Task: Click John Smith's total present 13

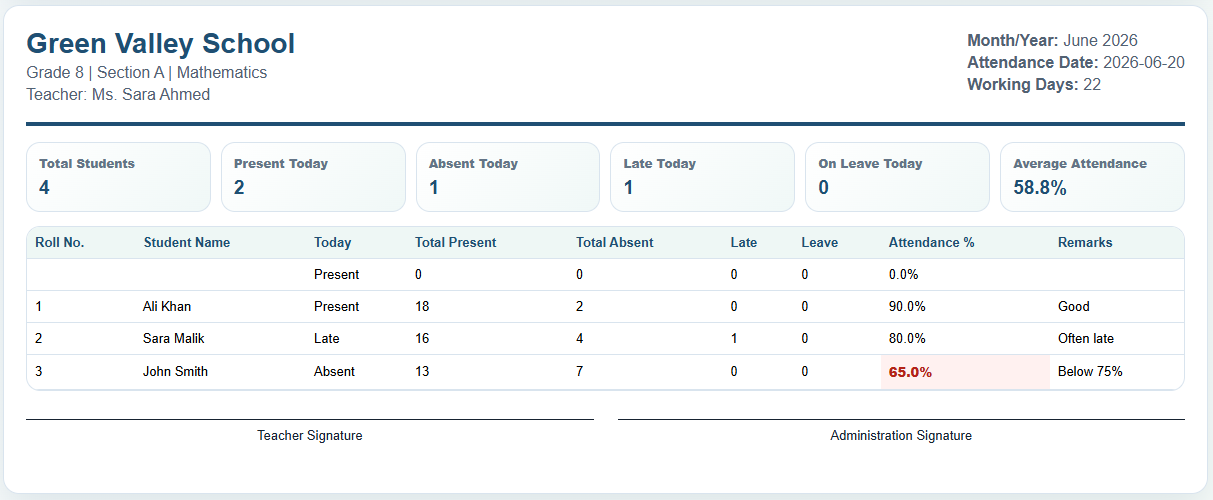Action: pyautogui.click(x=487, y=372)
